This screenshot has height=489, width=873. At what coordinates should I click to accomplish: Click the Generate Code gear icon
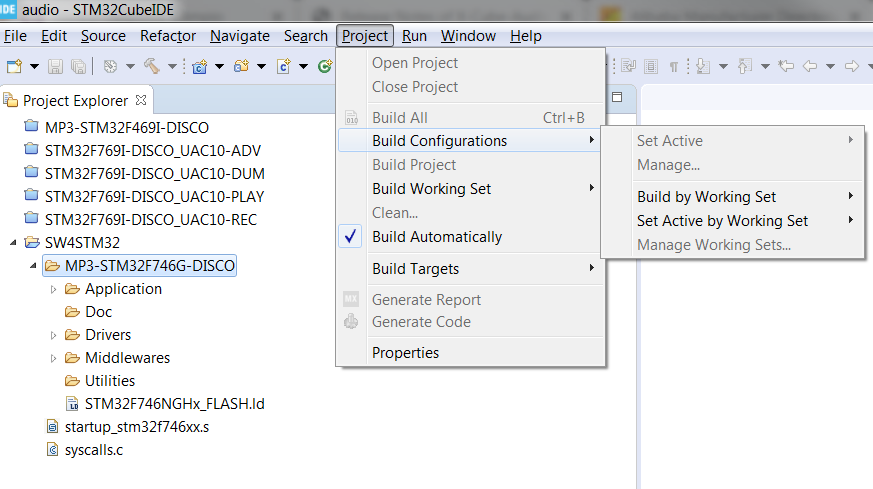(x=351, y=321)
